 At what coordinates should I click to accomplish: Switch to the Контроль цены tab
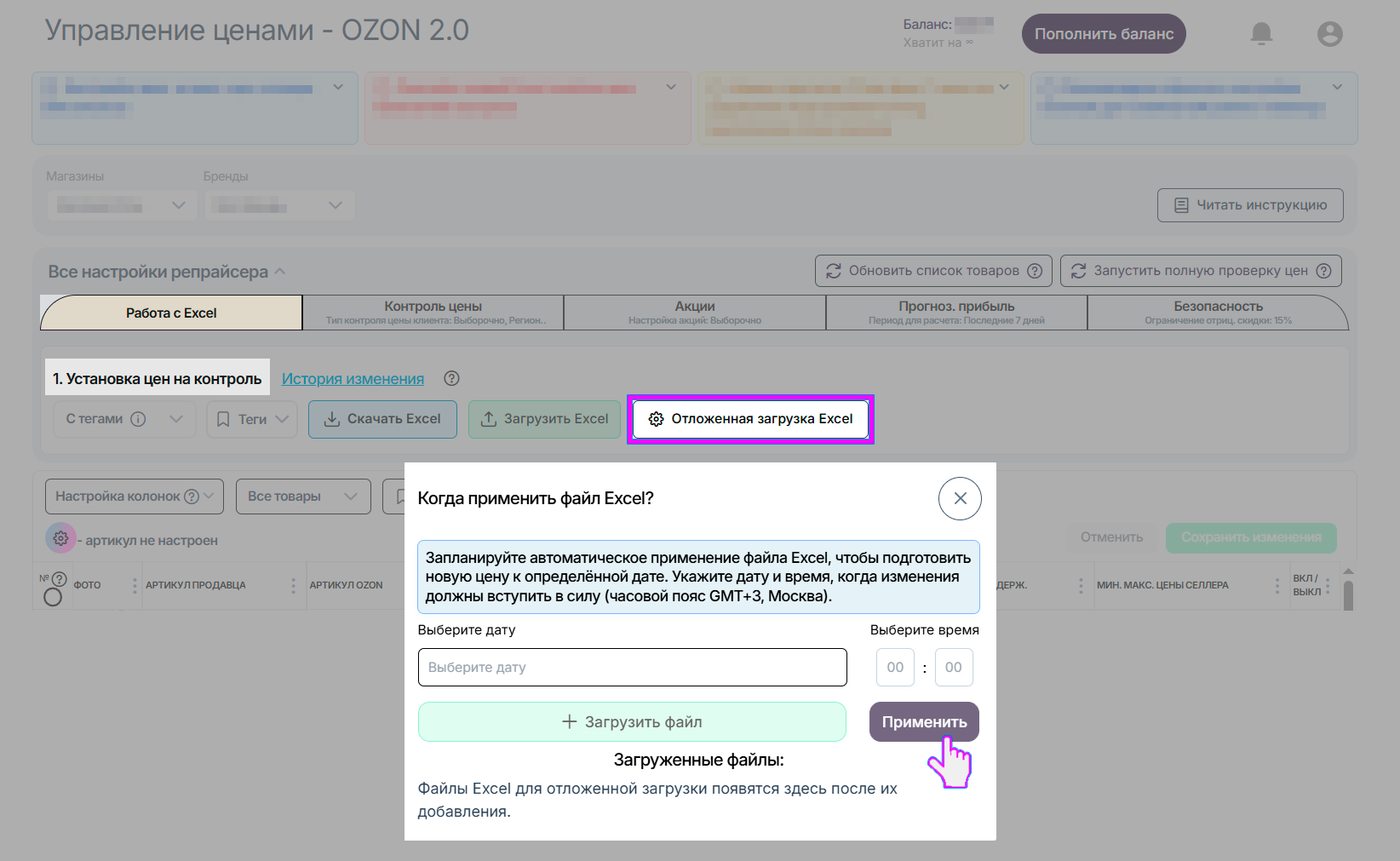(x=433, y=313)
